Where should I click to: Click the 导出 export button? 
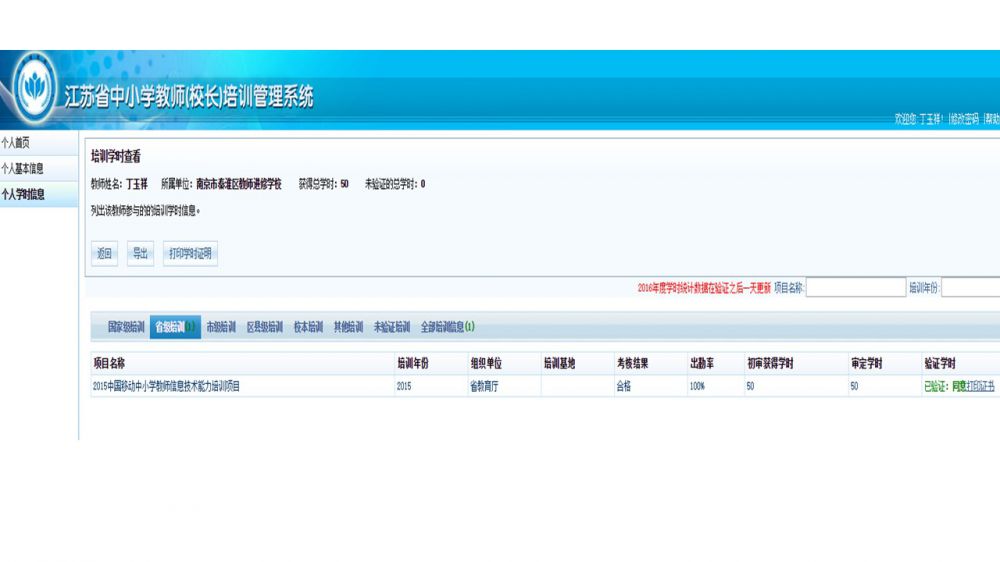[x=140, y=254]
